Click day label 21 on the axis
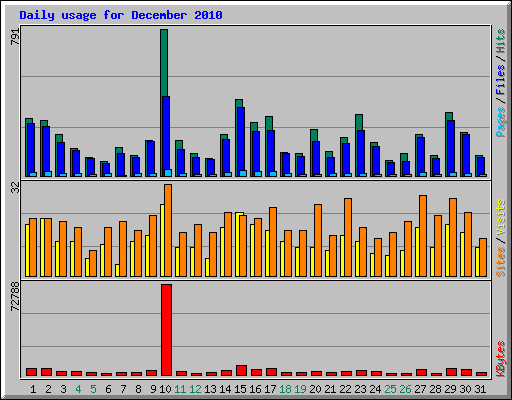The height and width of the screenshot is (400, 512). (330, 389)
